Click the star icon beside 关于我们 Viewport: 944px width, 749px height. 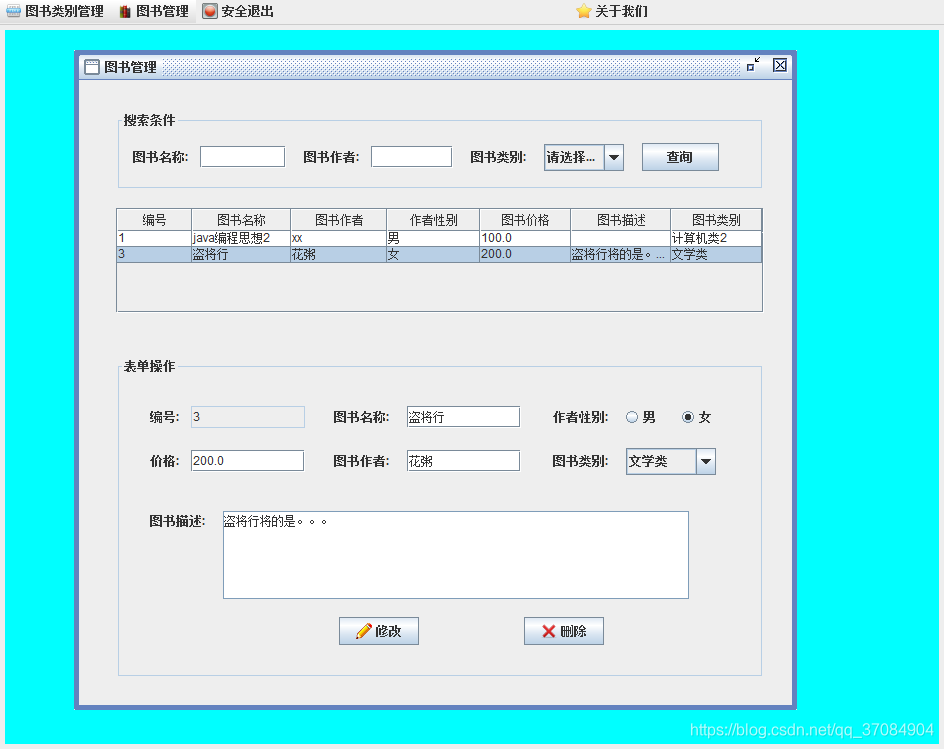(x=583, y=11)
